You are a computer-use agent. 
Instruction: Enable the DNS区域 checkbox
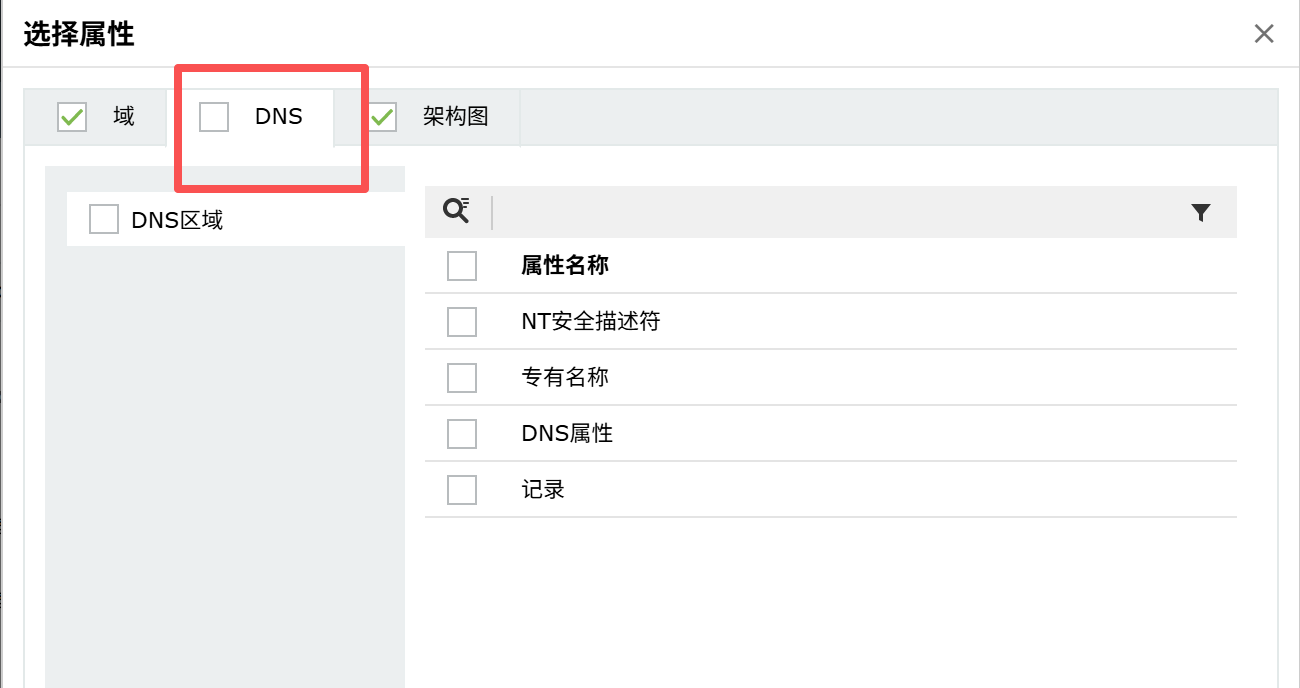[x=104, y=219]
